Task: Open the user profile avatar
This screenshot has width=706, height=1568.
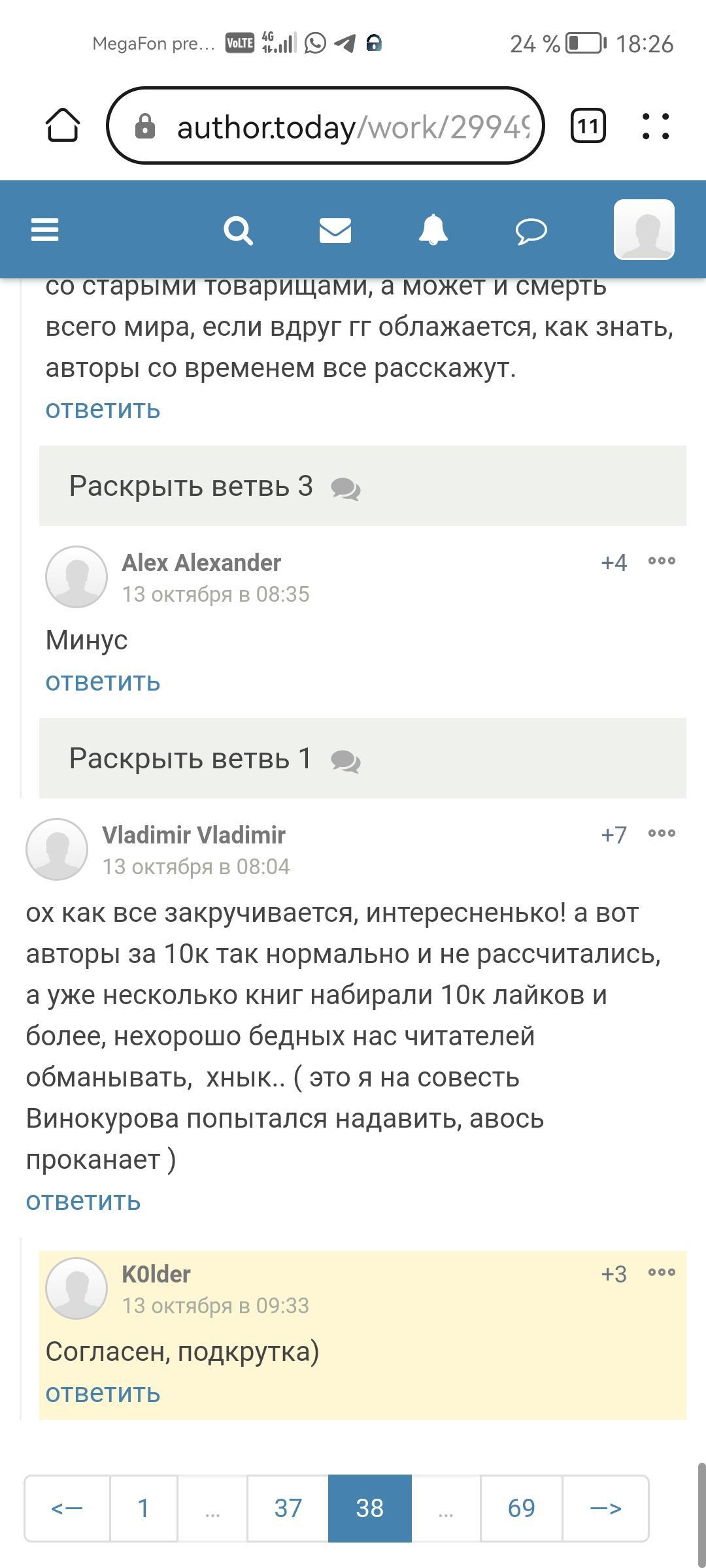Action: 644,230
